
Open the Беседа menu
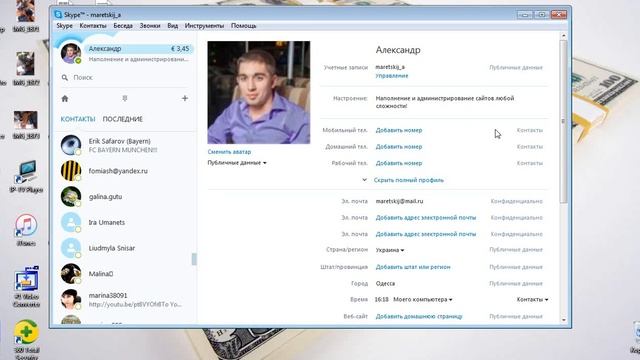pyautogui.click(x=123, y=26)
